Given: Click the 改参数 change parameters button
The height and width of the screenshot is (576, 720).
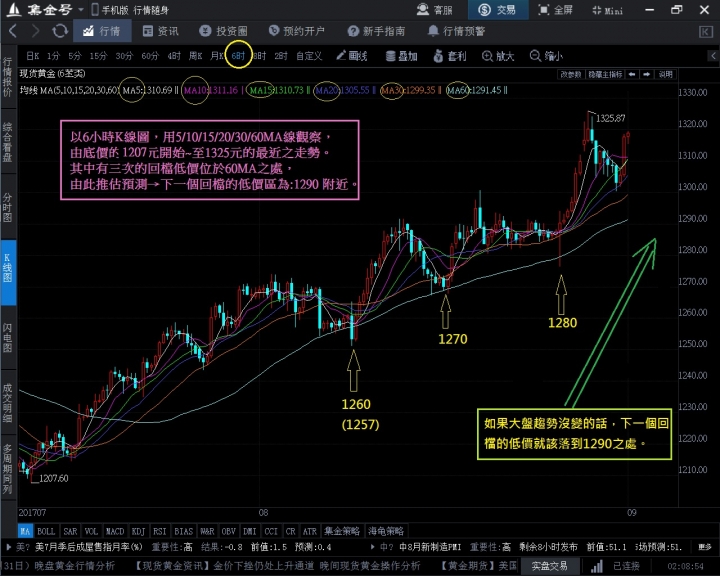Looking at the screenshot, I should tap(571, 74).
